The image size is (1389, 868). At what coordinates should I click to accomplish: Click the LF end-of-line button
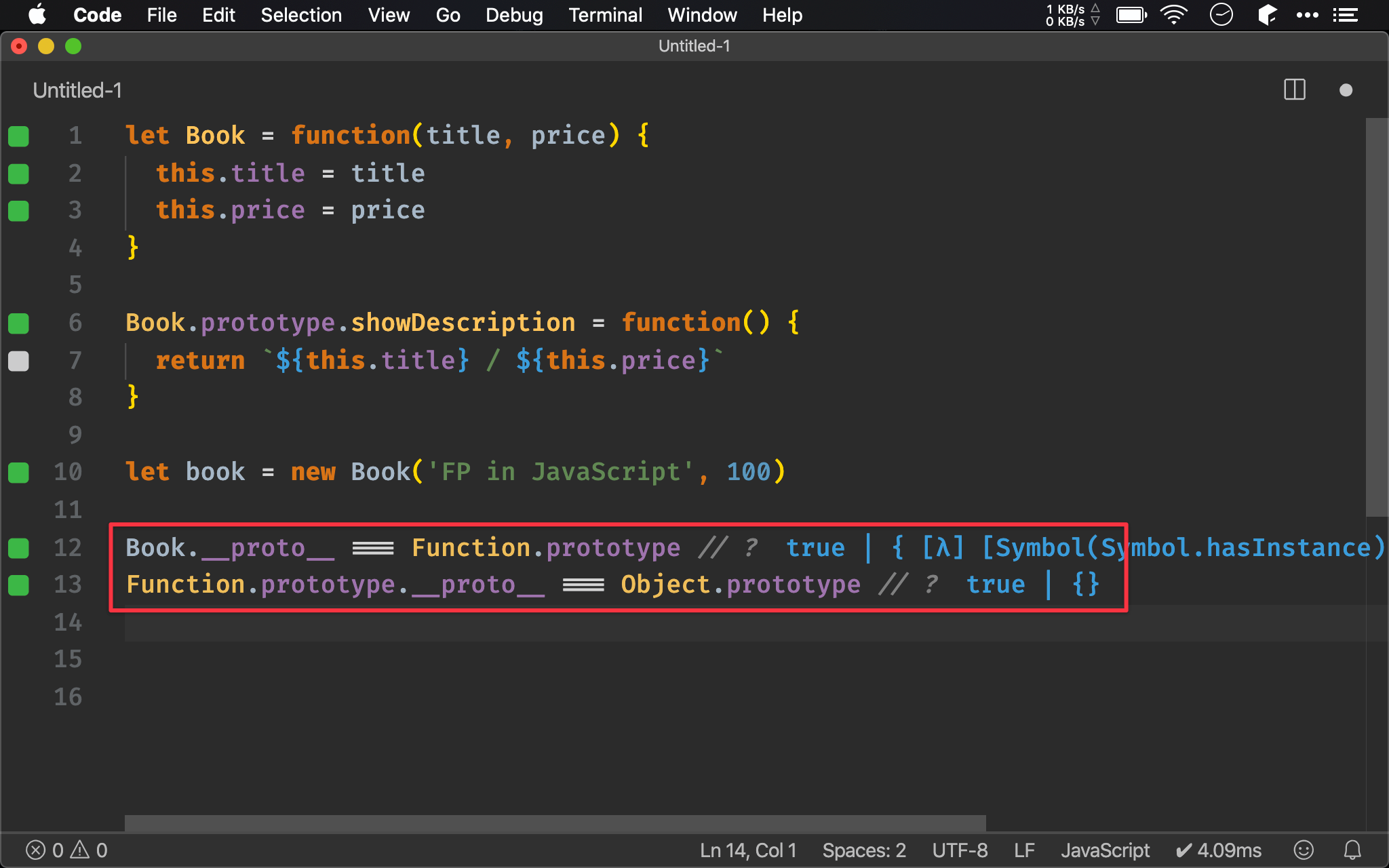coord(1024,850)
